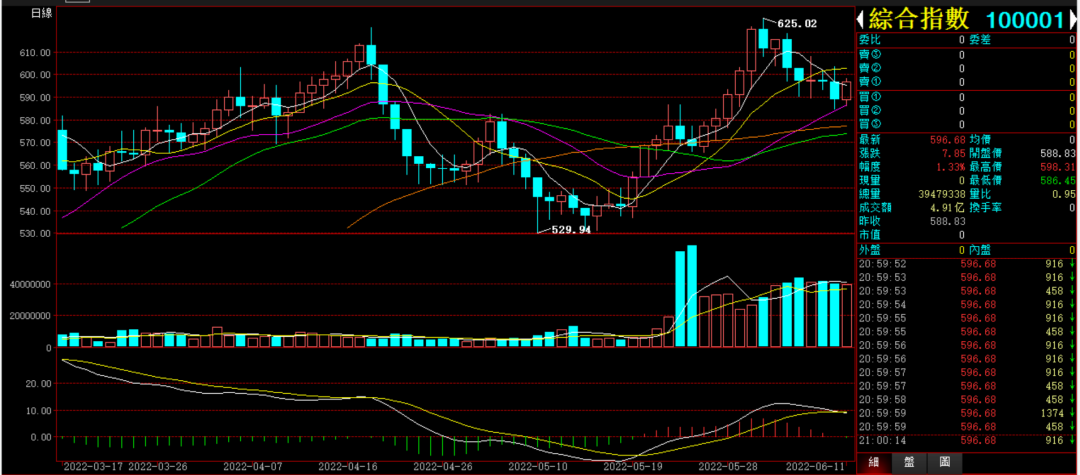Click the 委差 label
The width and height of the screenshot is (1080, 475).
(979, 40)
